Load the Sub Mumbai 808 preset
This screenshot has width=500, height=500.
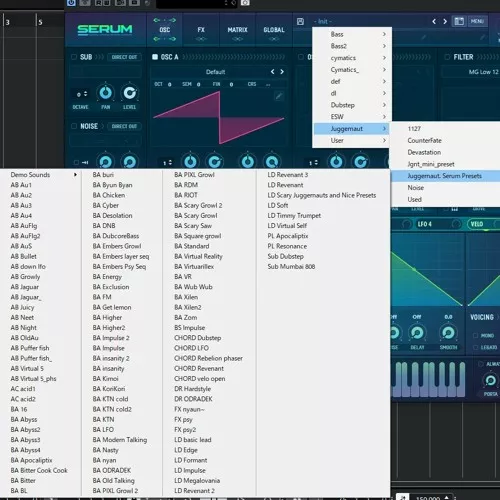[291, 267]
